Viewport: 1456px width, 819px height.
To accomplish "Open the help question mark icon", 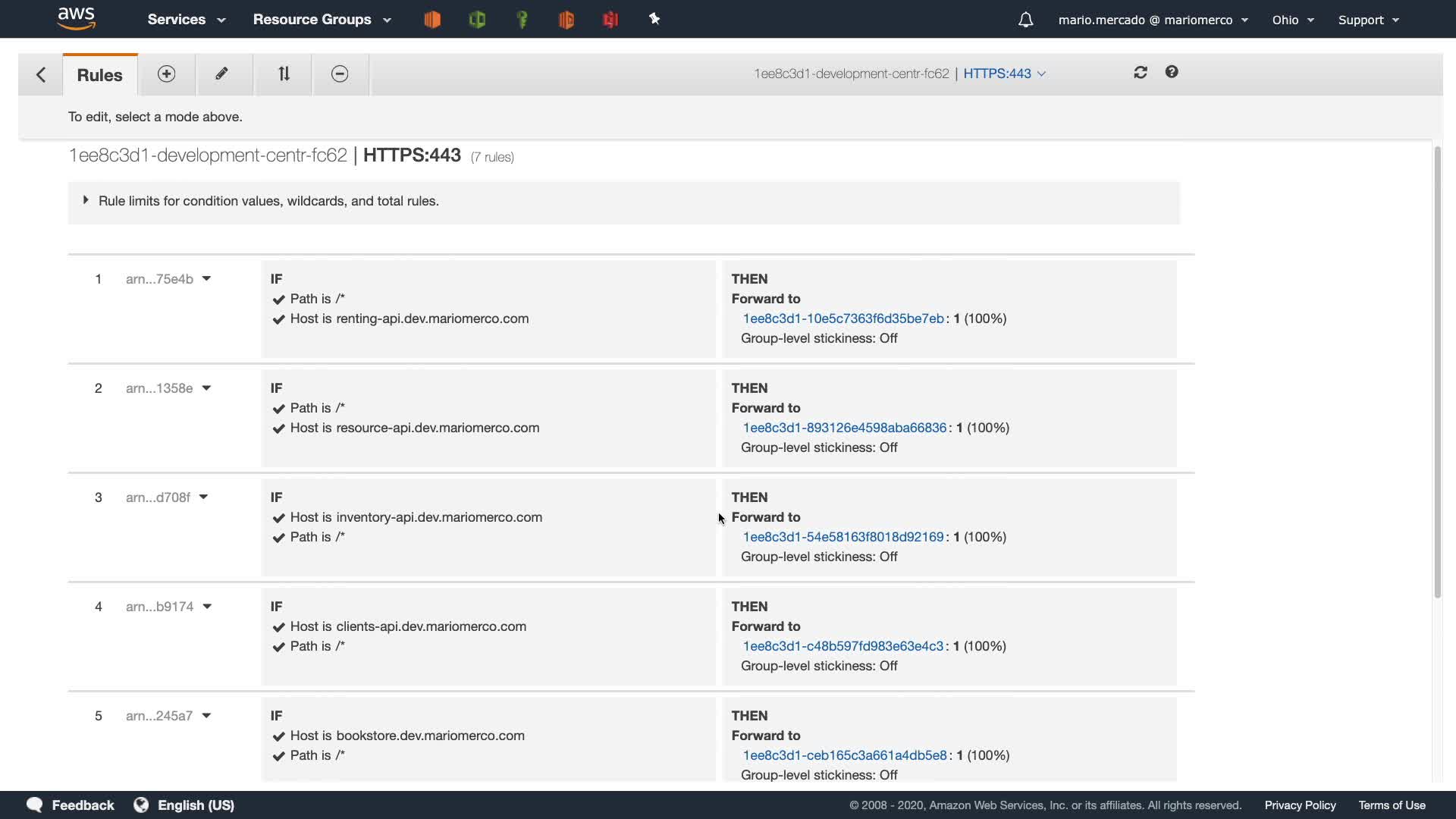I will point(1172,72).
